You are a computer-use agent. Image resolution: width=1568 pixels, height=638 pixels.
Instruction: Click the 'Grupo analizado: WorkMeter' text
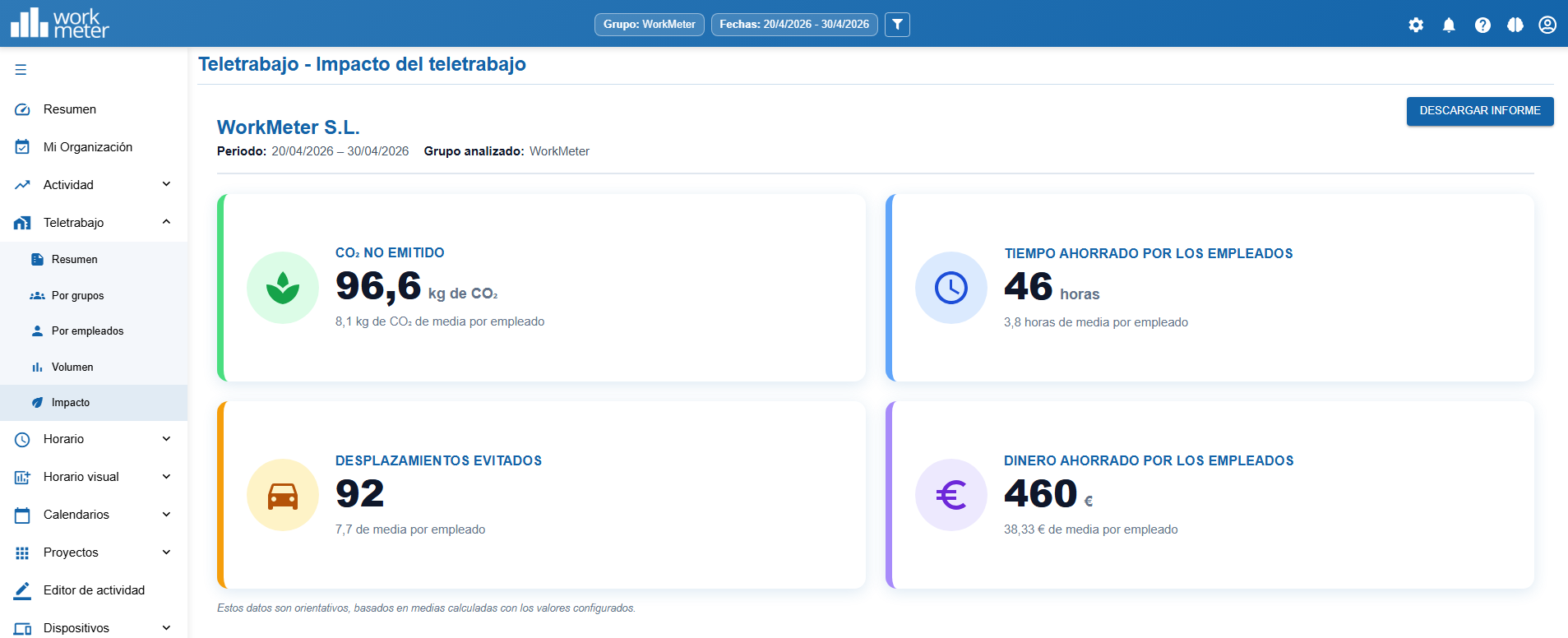tap(506, 151)
